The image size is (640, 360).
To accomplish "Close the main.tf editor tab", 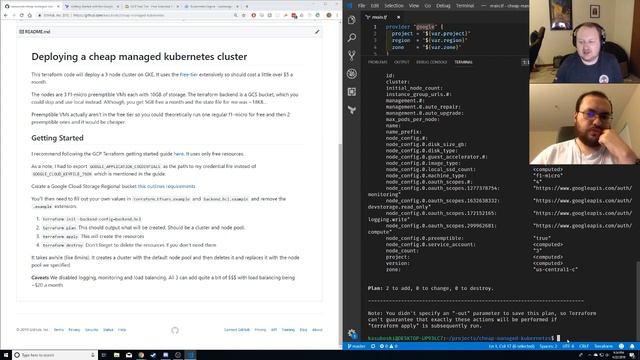I will (398, 17).
